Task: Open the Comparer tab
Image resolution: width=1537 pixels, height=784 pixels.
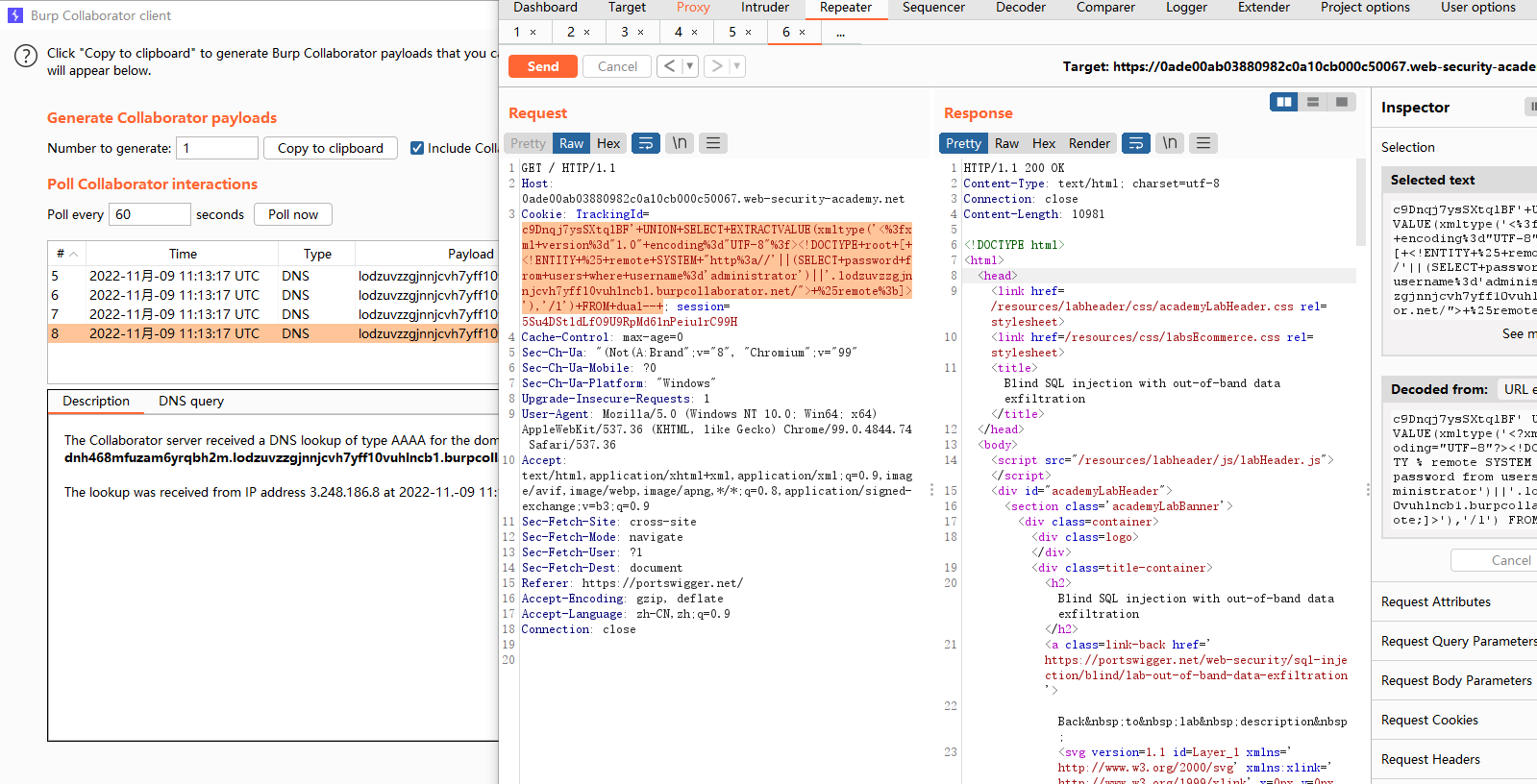Action: pos(1105,8)
